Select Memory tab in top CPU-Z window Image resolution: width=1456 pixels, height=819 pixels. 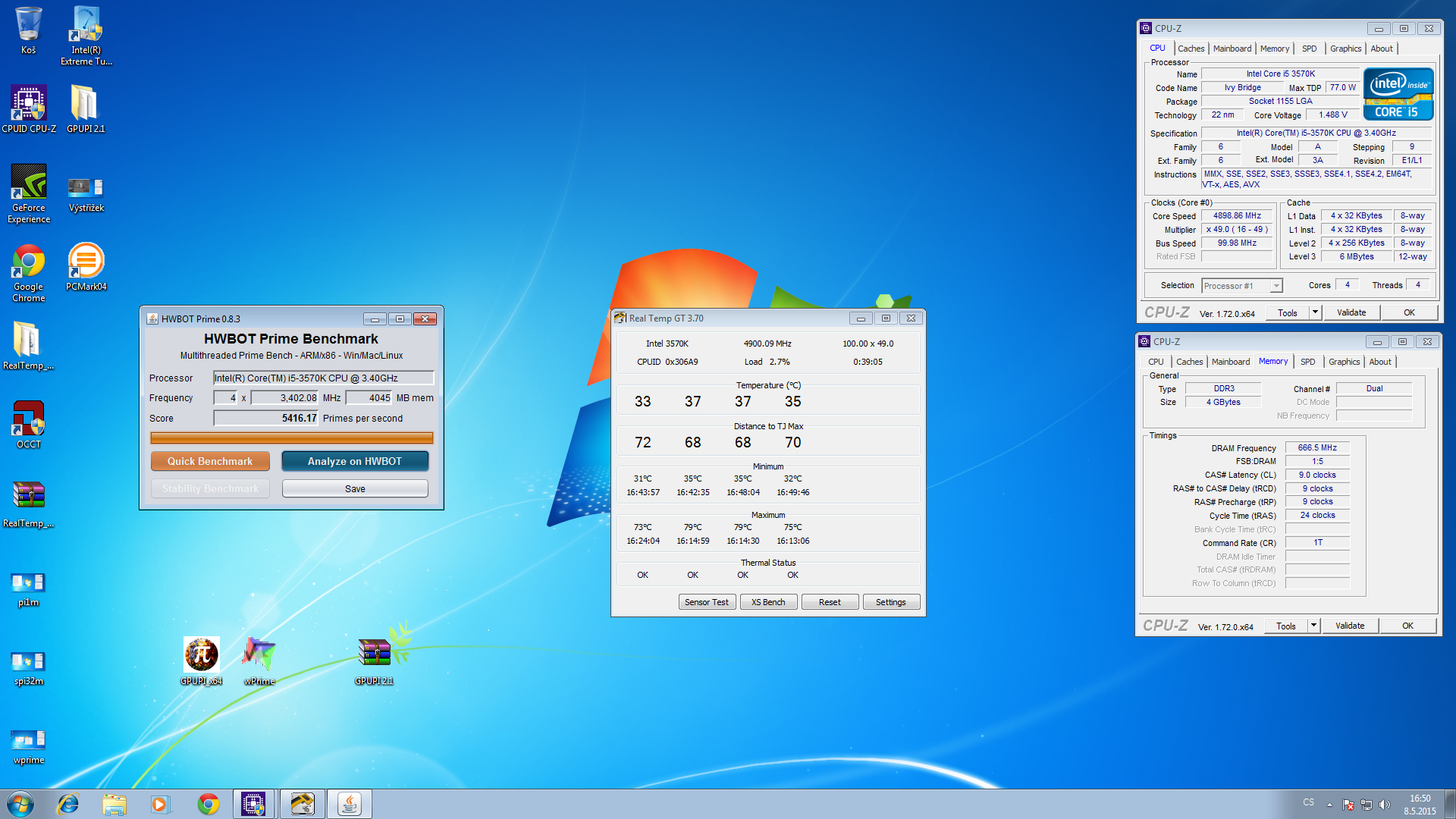pos(1275,49)
